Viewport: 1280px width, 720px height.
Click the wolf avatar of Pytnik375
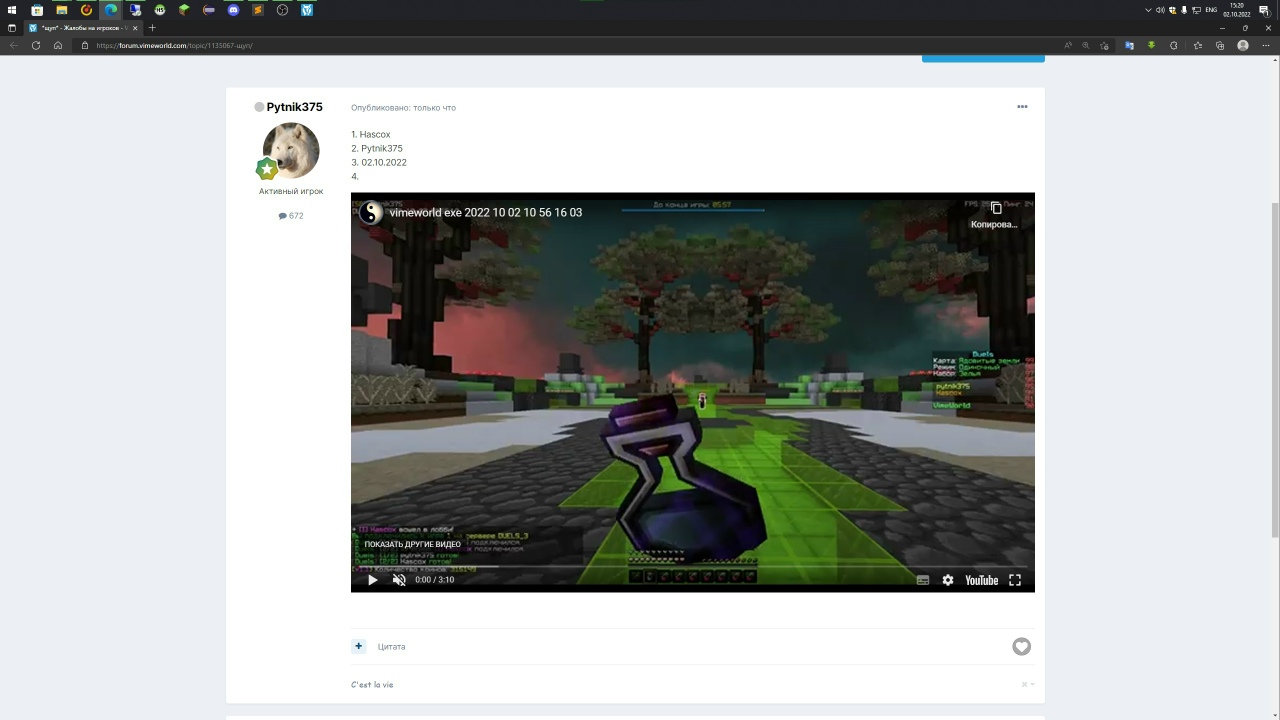(x=291, y=150)
